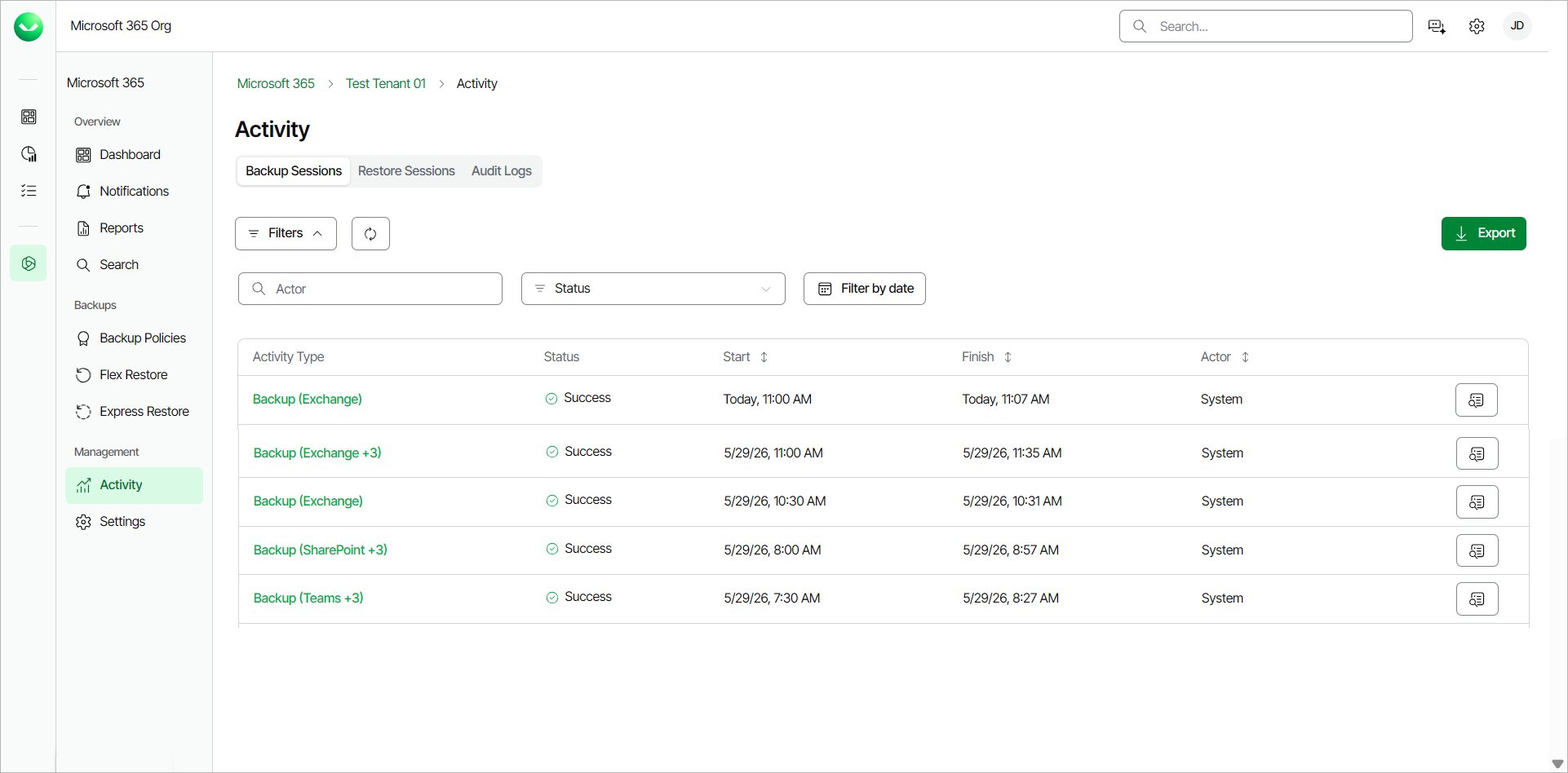The image size is (1568, 773).
Task: View details for Today 11:00 AM Exchange backup
Action: click(x=1477, y=400)
